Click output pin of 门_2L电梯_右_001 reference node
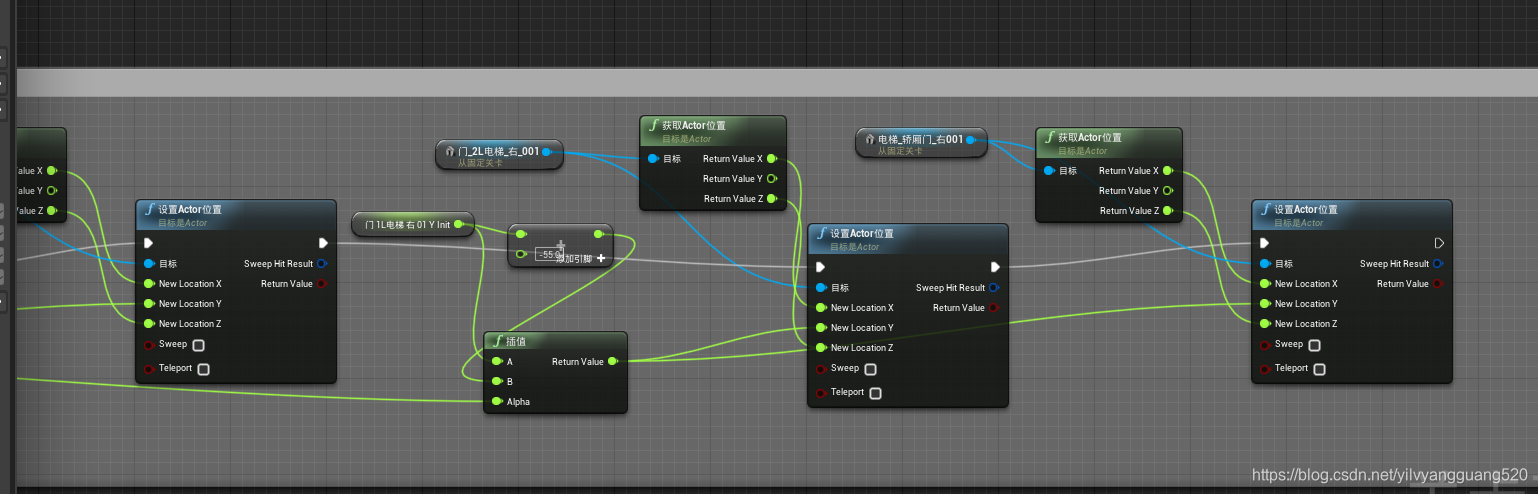This screenshot has height=494, width=1538. click(x=546, y=153)
